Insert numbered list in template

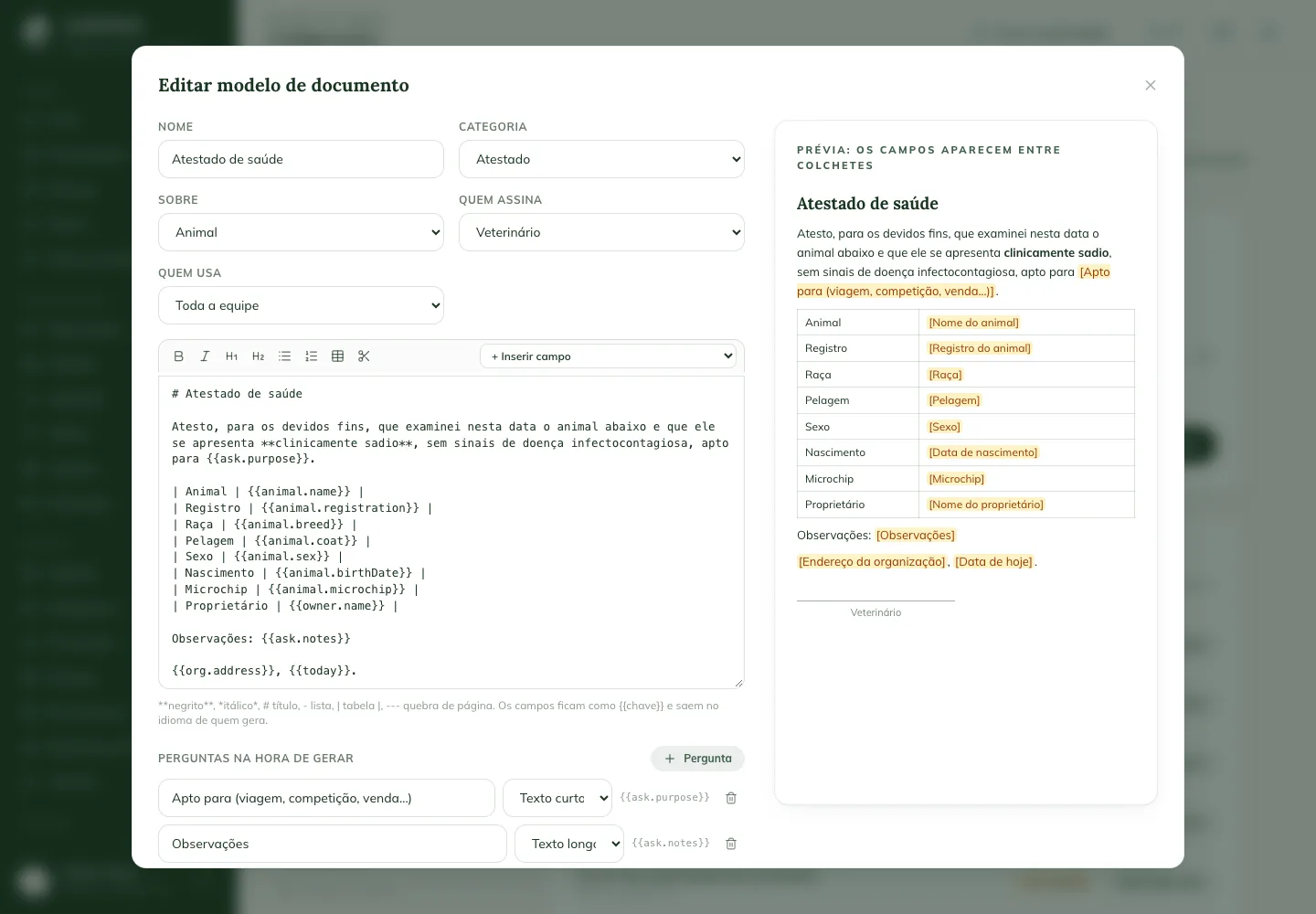pyautogui.click(x=311, y=356)
